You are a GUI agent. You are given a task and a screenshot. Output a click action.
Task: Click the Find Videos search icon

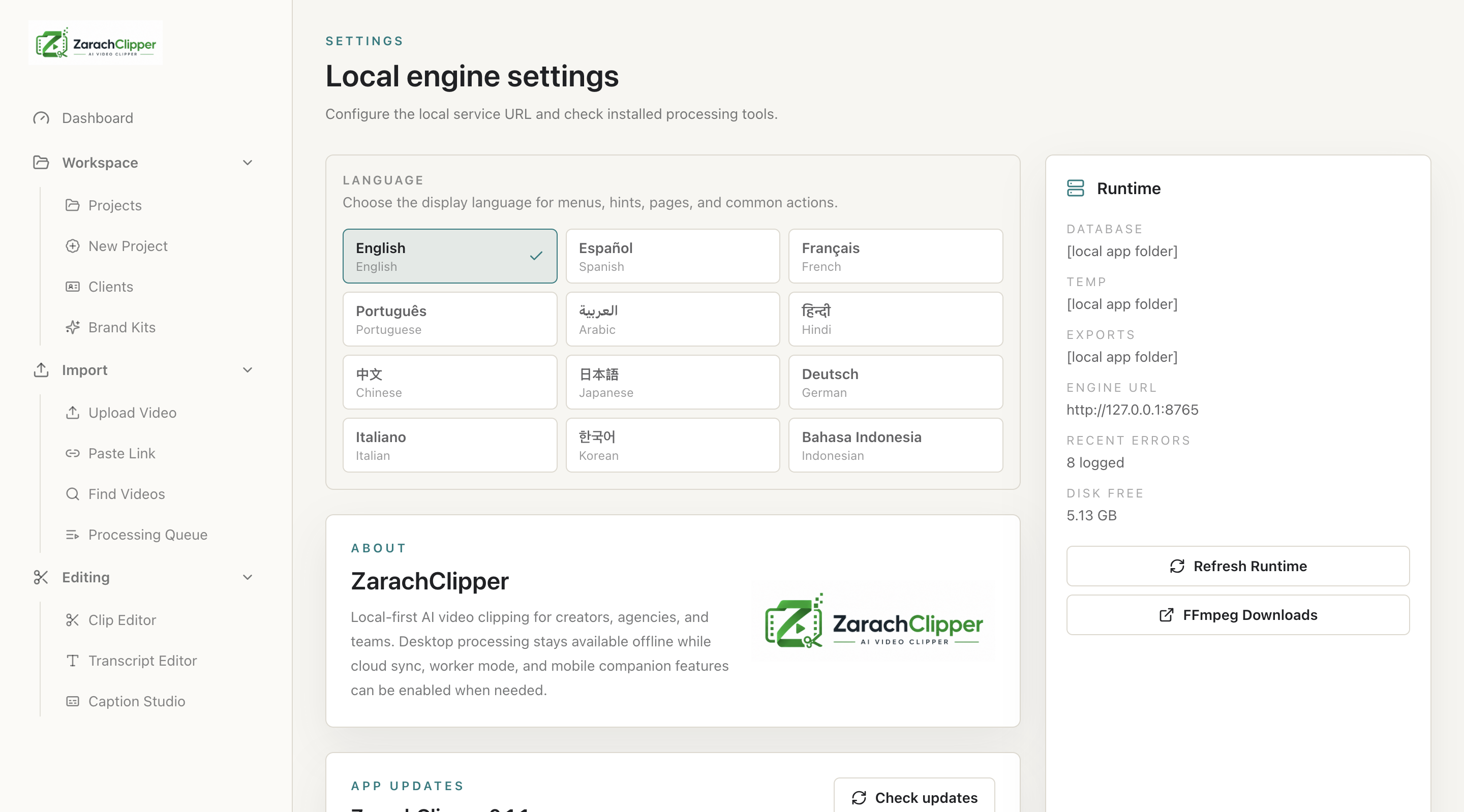tap(72, 494)
